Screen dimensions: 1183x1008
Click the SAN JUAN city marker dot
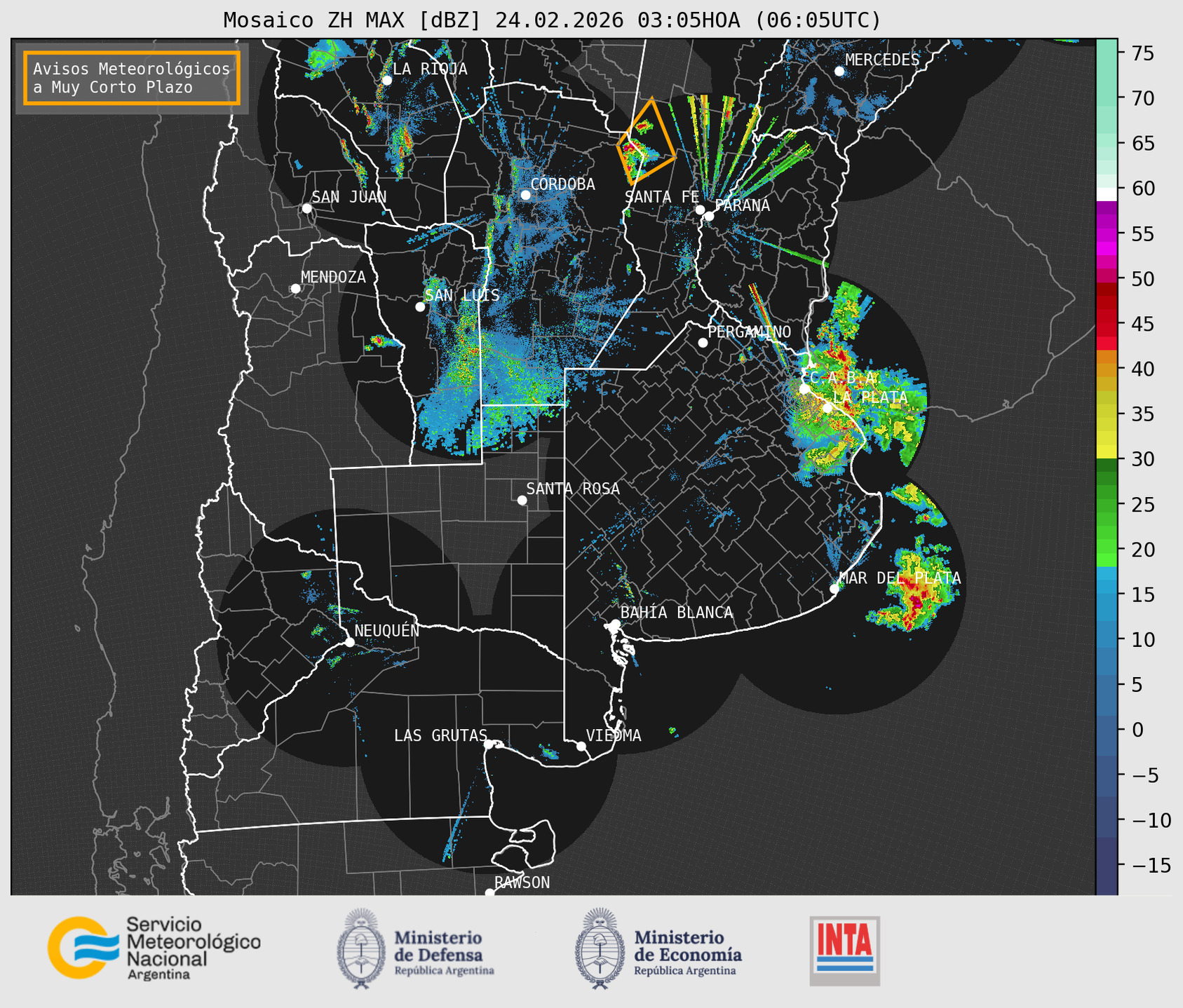tap(306, 208)
